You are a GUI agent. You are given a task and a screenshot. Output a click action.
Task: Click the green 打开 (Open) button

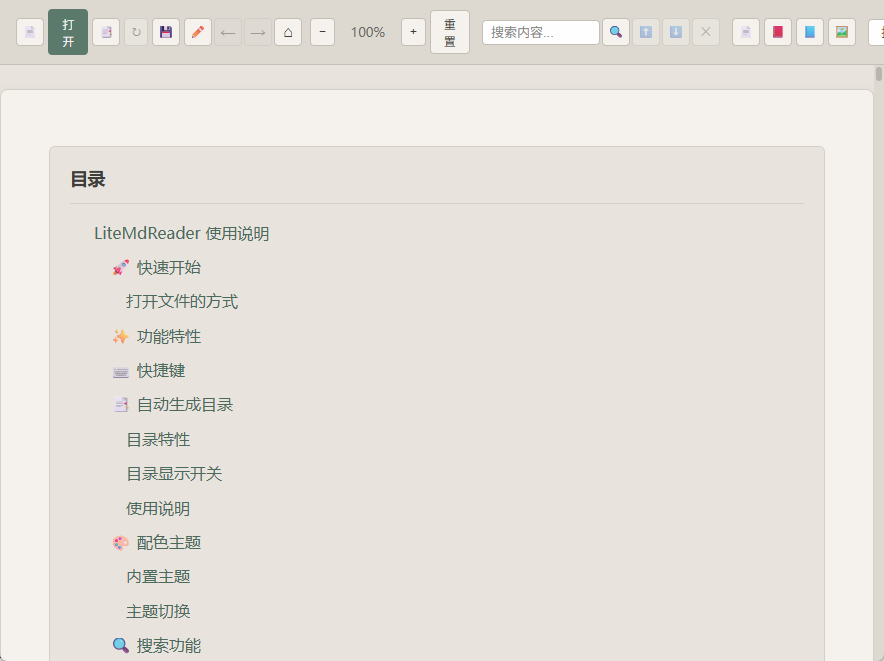click(68, 32)
